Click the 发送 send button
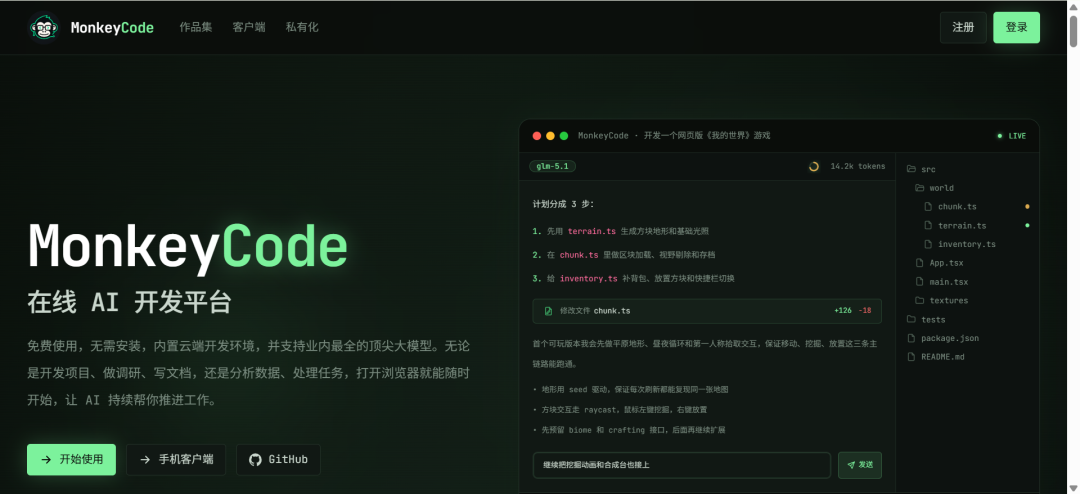Viewport: 1080px width, 494px height. coord(860,465)
